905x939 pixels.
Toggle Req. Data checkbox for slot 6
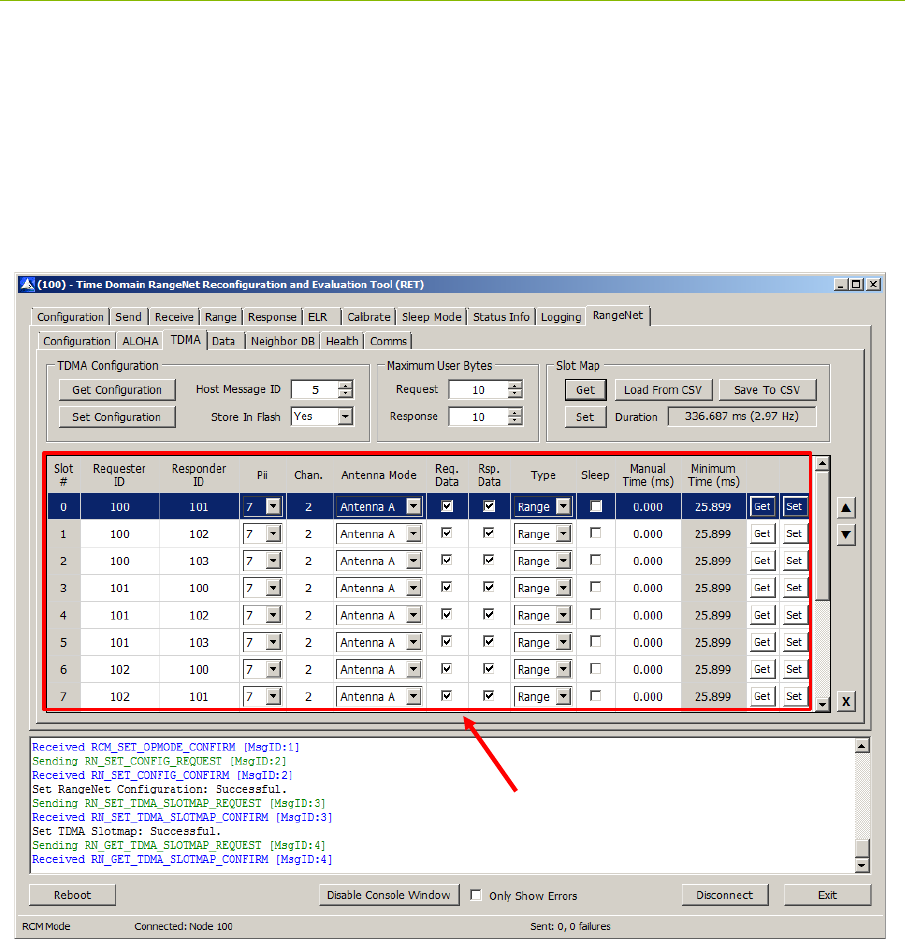click(x=447, y=668)
